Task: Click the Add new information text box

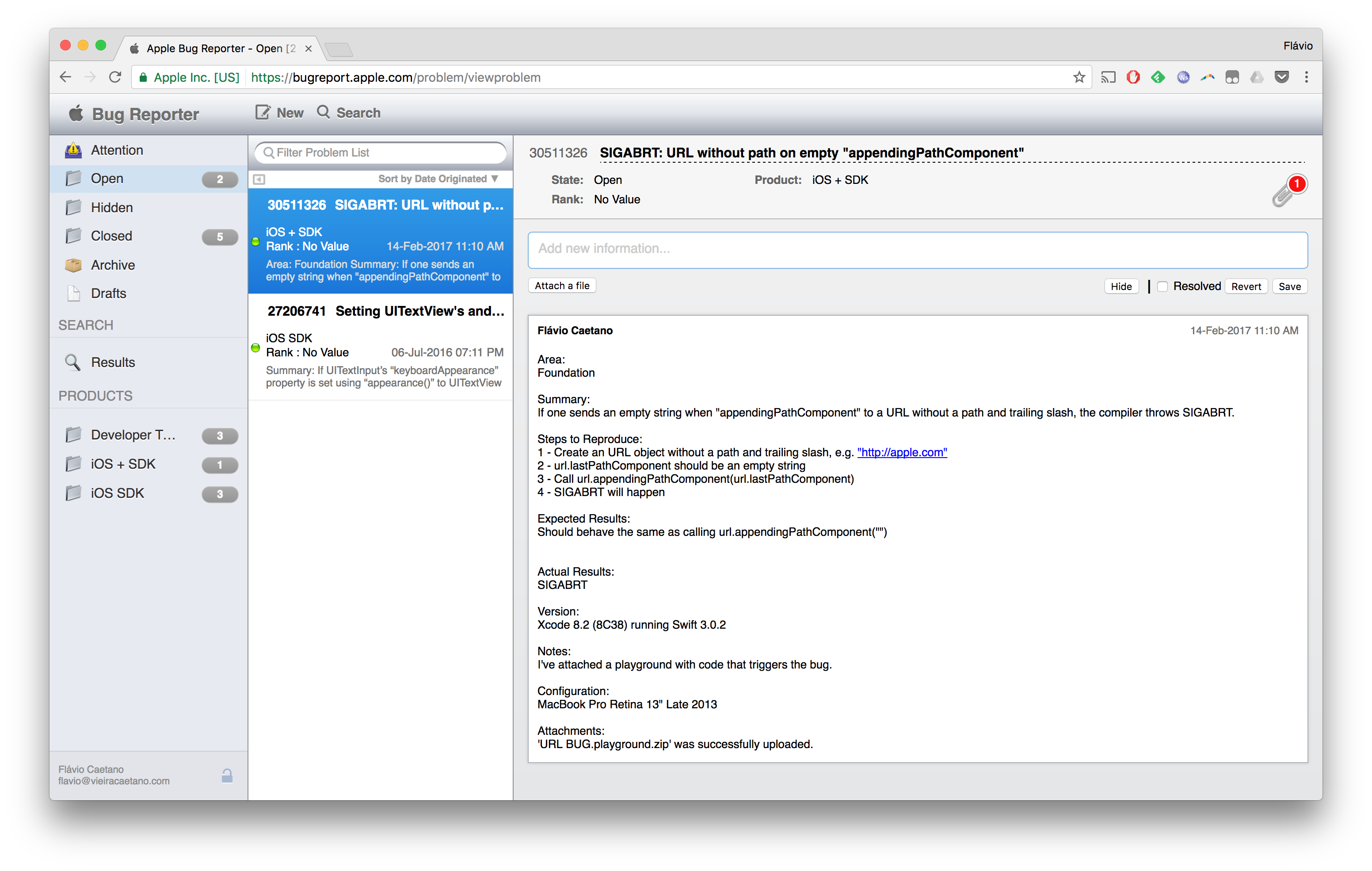Action: (x=917, y=250)
